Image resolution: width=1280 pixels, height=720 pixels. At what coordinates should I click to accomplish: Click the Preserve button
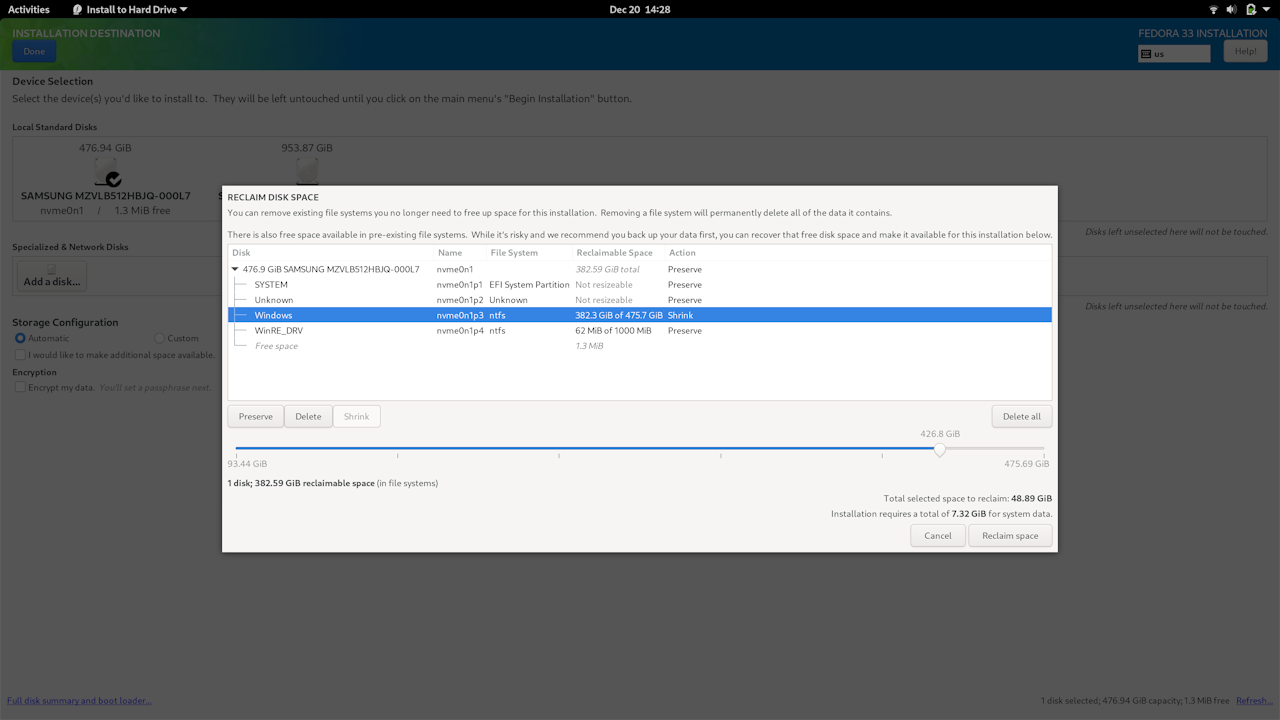(256, 416)
